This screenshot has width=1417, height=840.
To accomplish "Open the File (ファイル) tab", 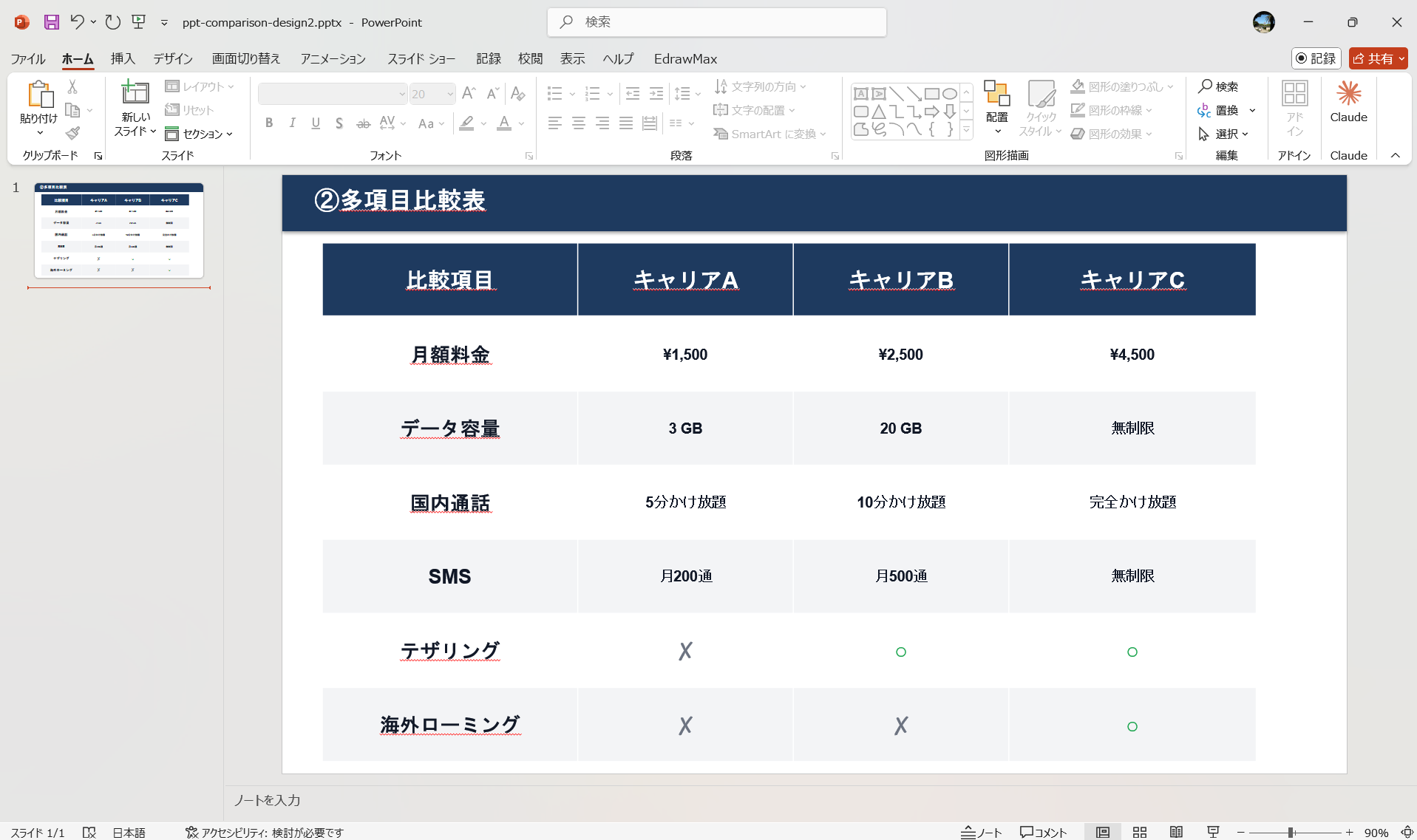I will click(x=28, y=58).
